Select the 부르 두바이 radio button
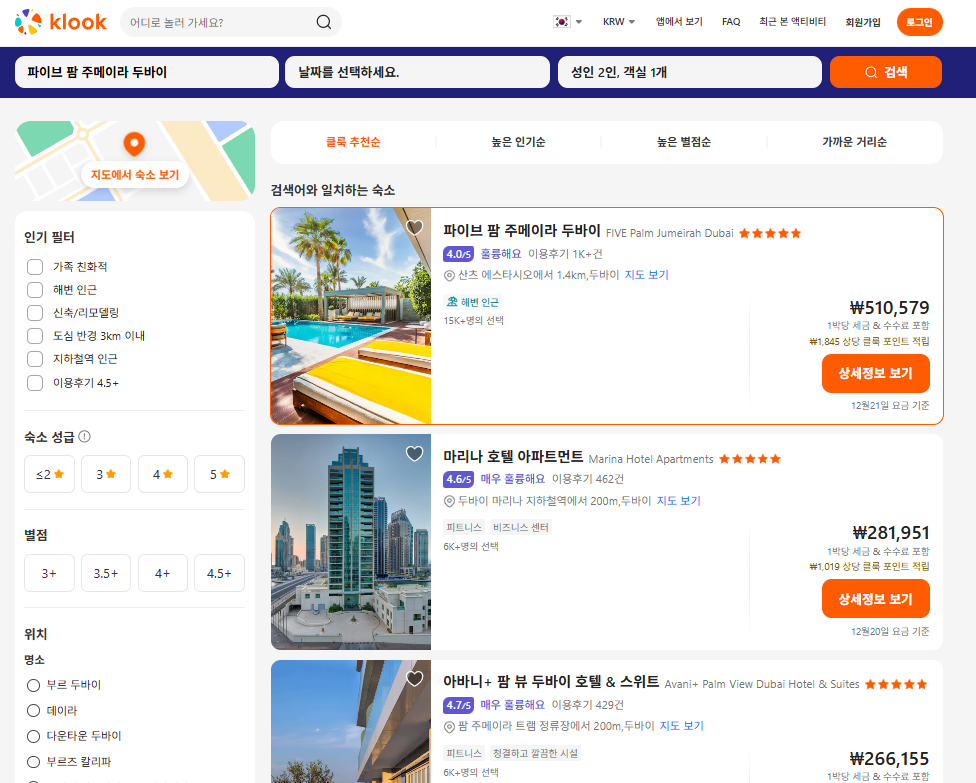Image resolution: width=976 pixels, height=783 pixels. [34, 685]
